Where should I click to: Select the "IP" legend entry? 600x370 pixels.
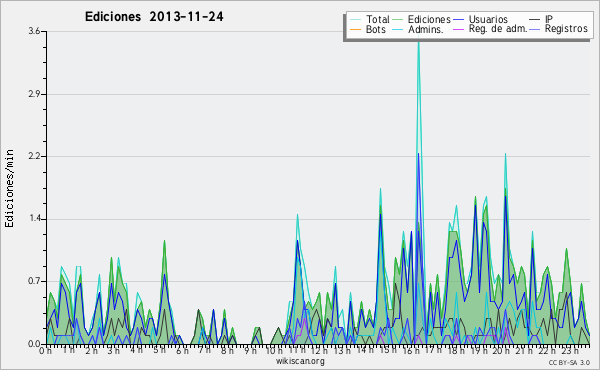(549, 19)
